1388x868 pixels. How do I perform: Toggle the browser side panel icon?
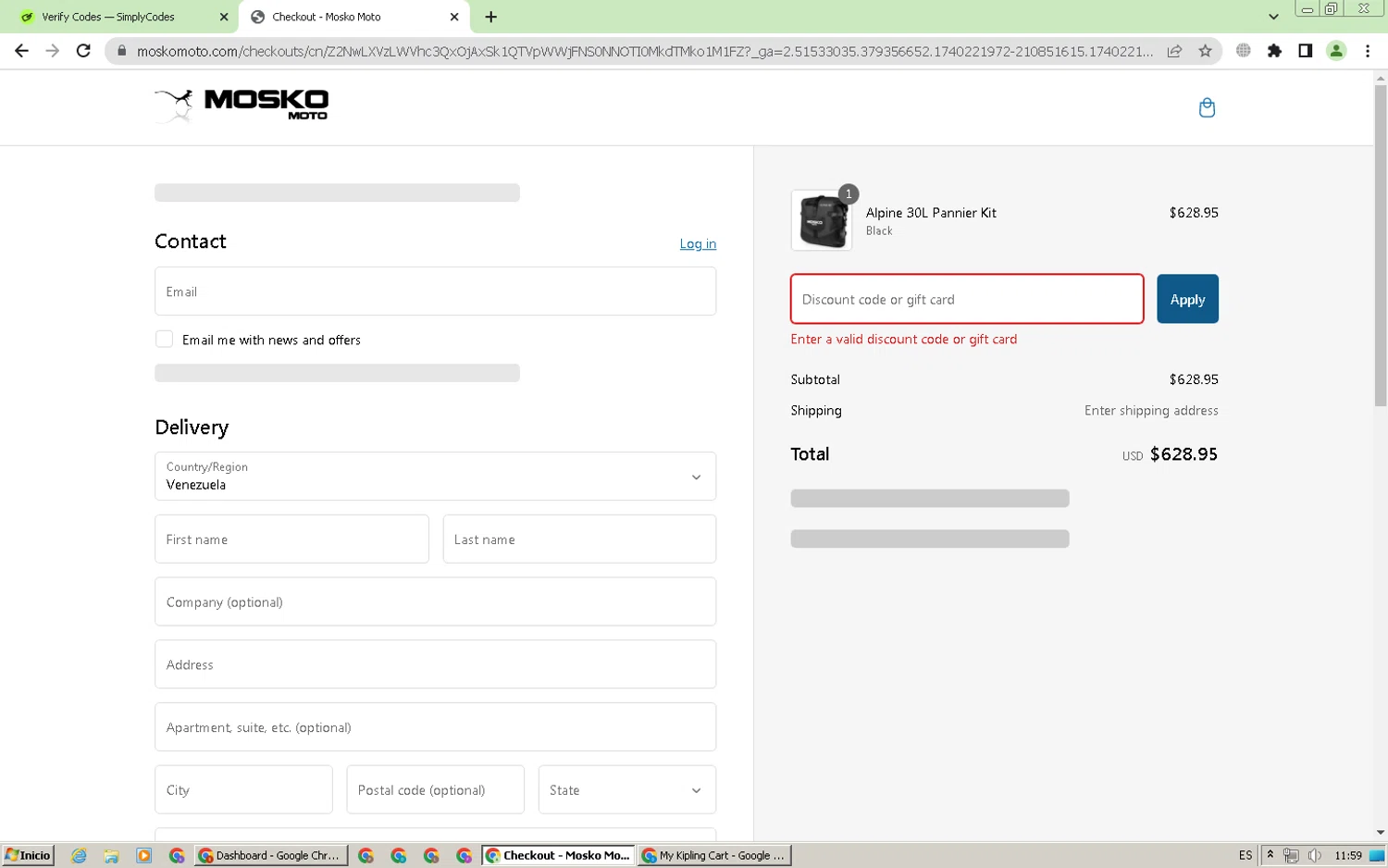click(x=1305, y=51)
